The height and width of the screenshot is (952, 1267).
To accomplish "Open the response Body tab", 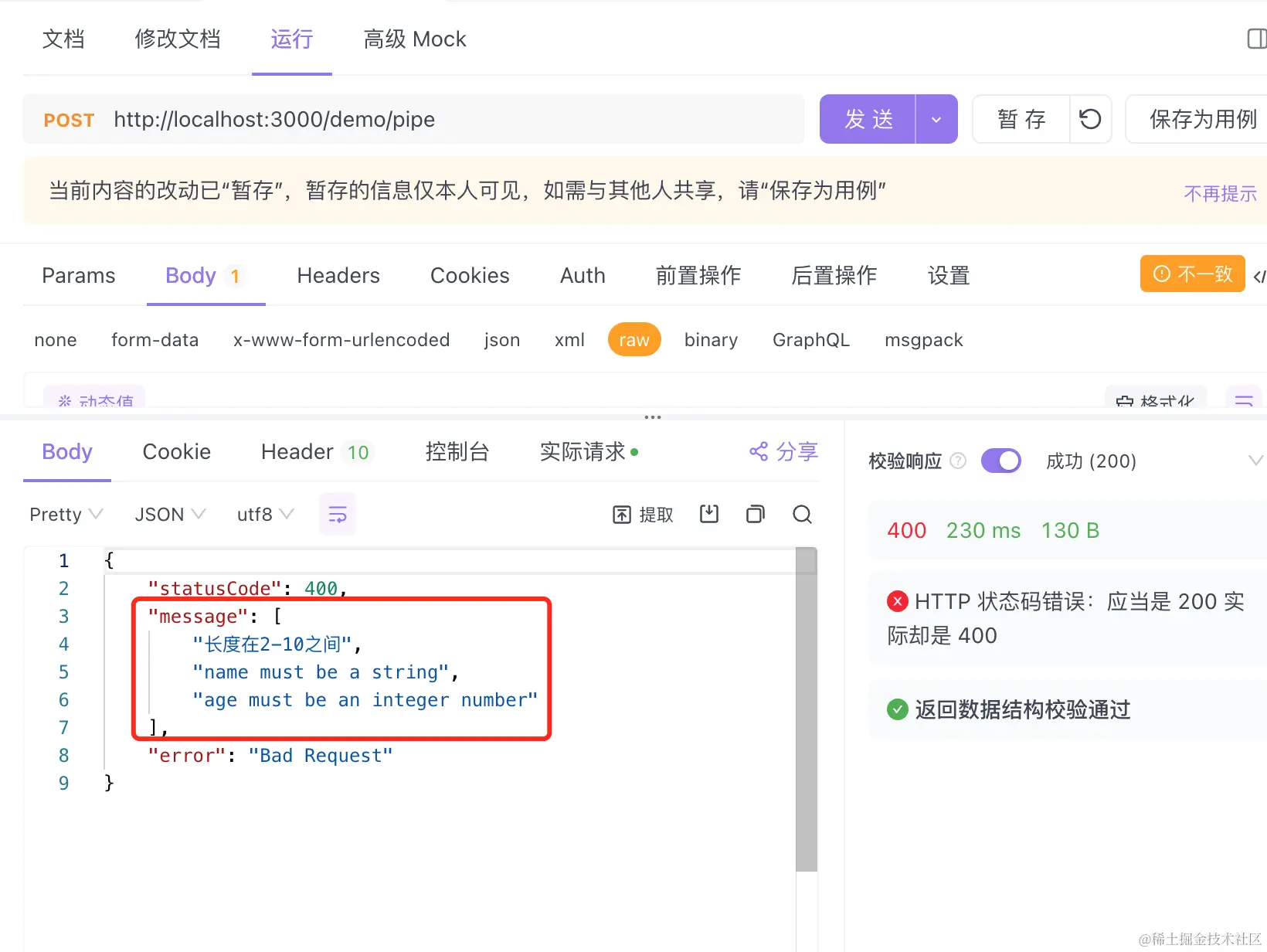I will [67, 452].
